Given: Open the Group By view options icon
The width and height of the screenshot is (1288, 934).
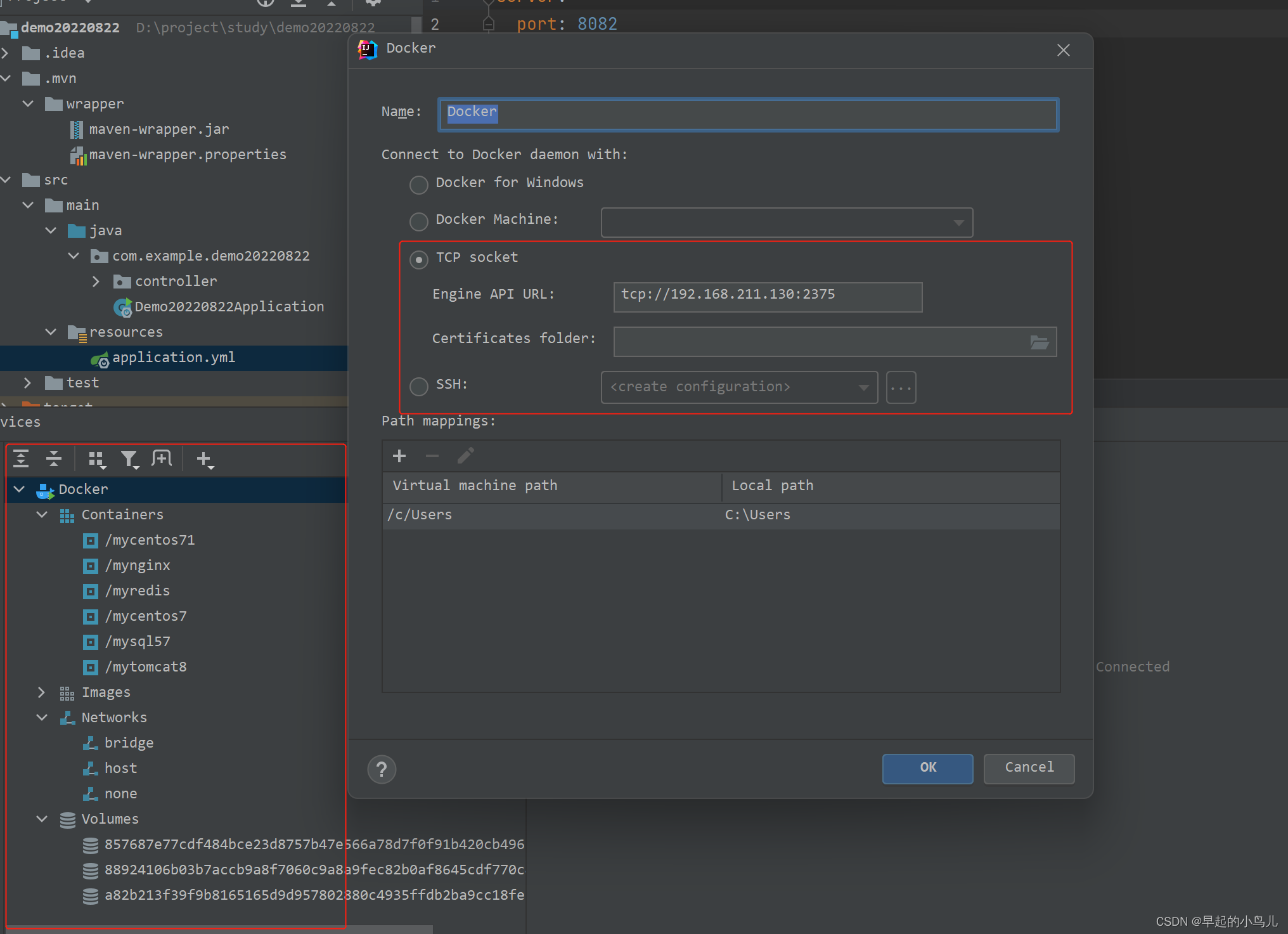Looking at the screenshot, I should click(x=96, y=458).
